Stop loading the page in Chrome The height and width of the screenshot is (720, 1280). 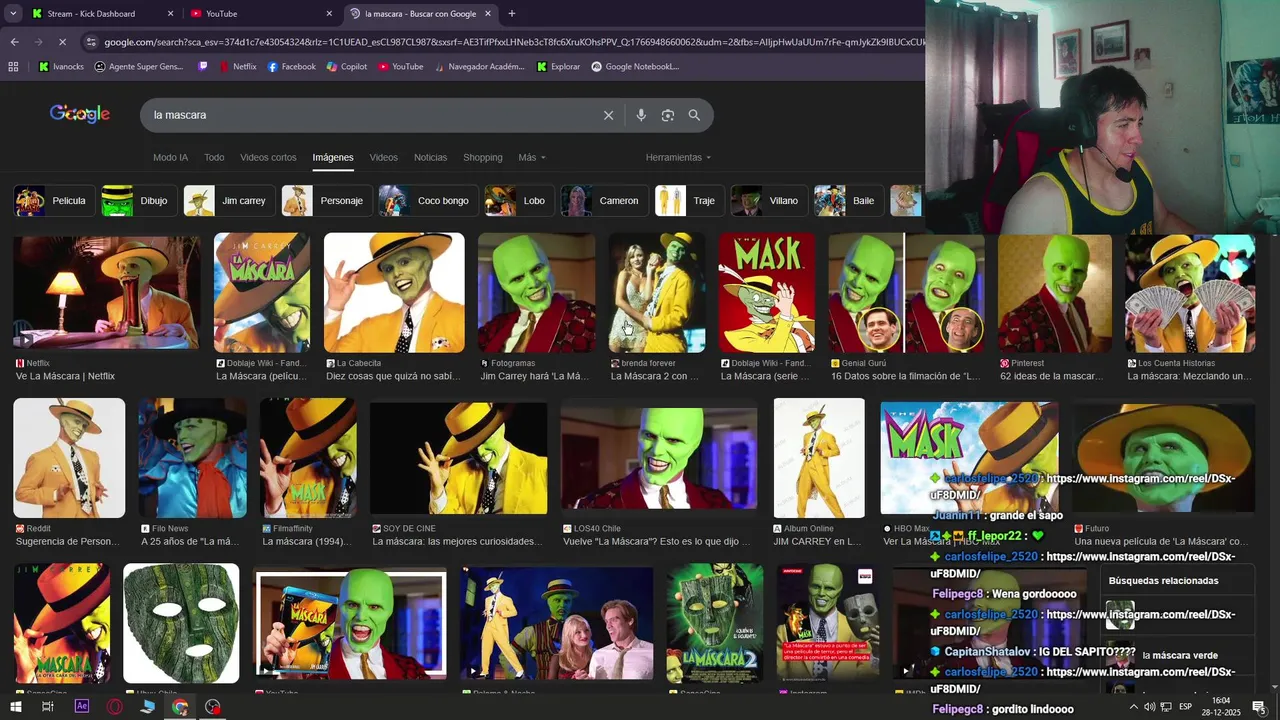click(62, 42)
